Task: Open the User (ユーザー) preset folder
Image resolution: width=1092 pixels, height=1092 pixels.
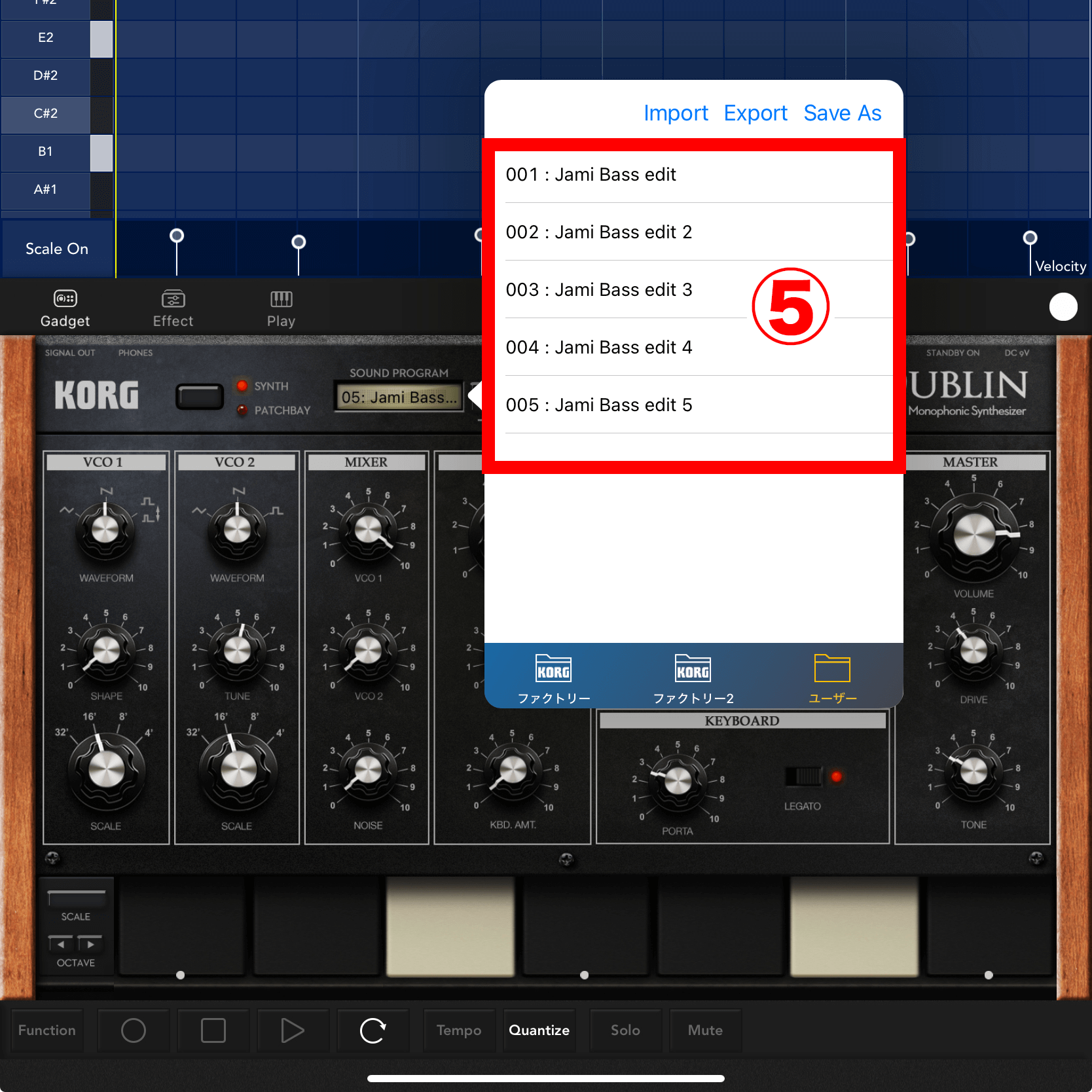Action: click(832, 678)
